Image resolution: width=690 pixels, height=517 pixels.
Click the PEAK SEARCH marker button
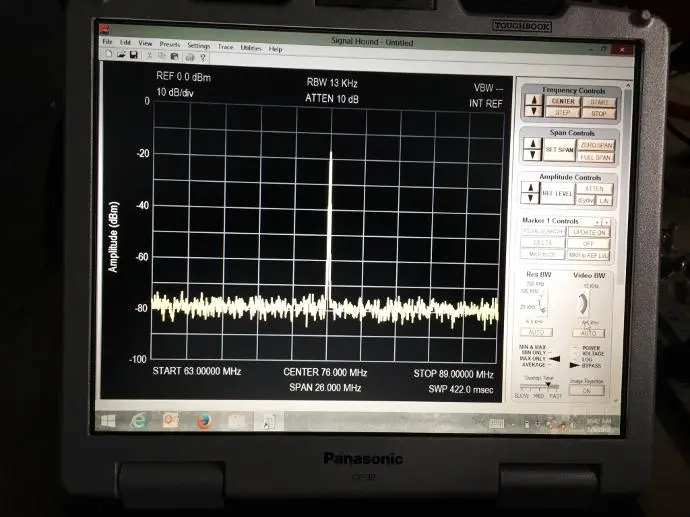[543, 231]
